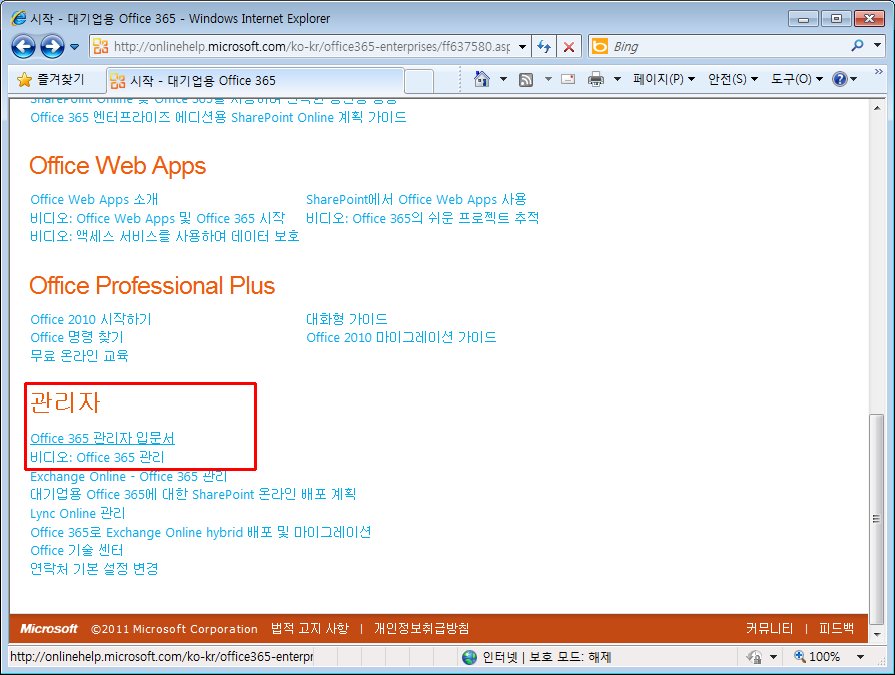Open the 법적 고지 사항 footer link

click(310, 629)
